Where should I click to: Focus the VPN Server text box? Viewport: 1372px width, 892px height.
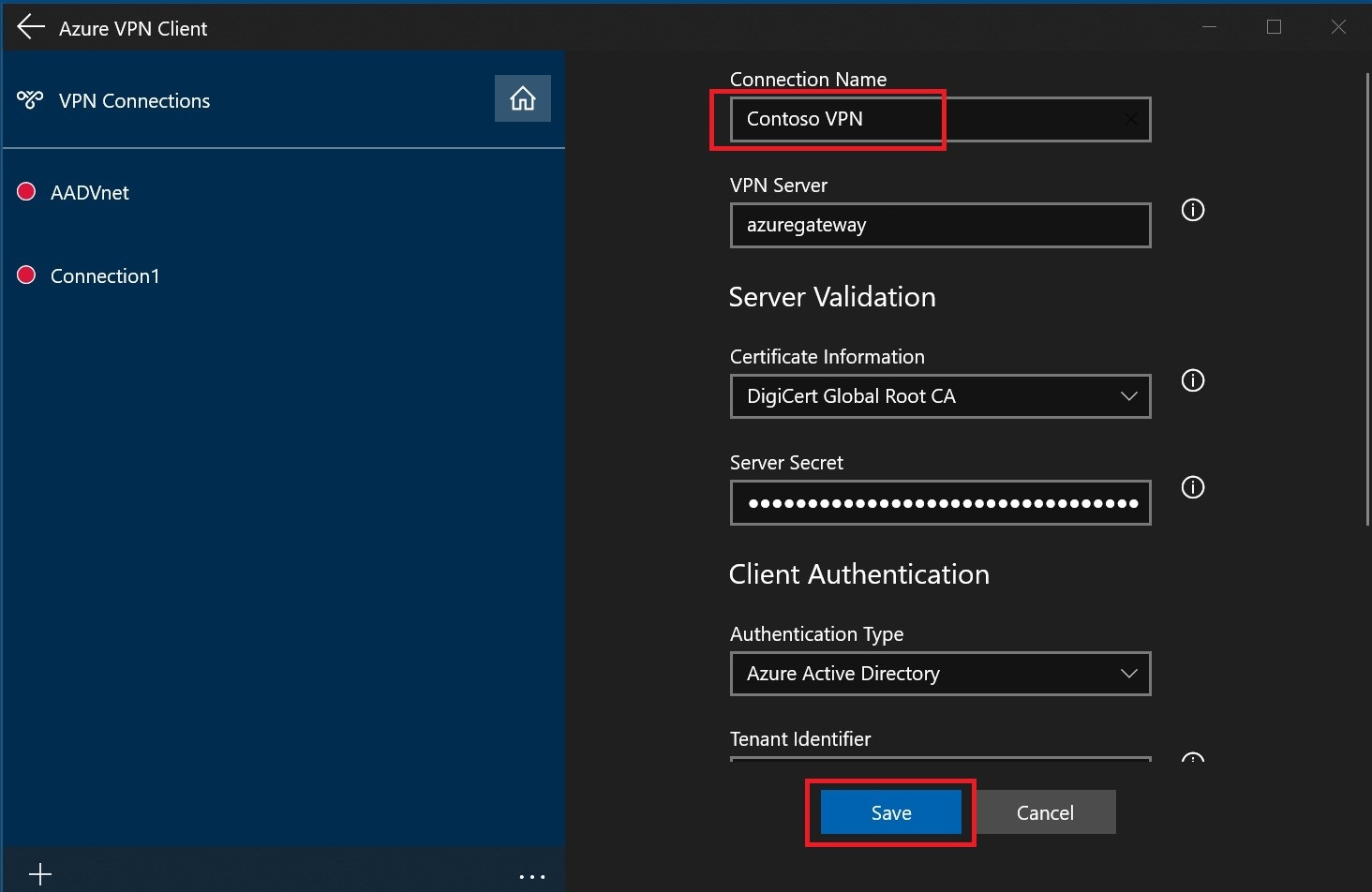(x=940, y=225)
